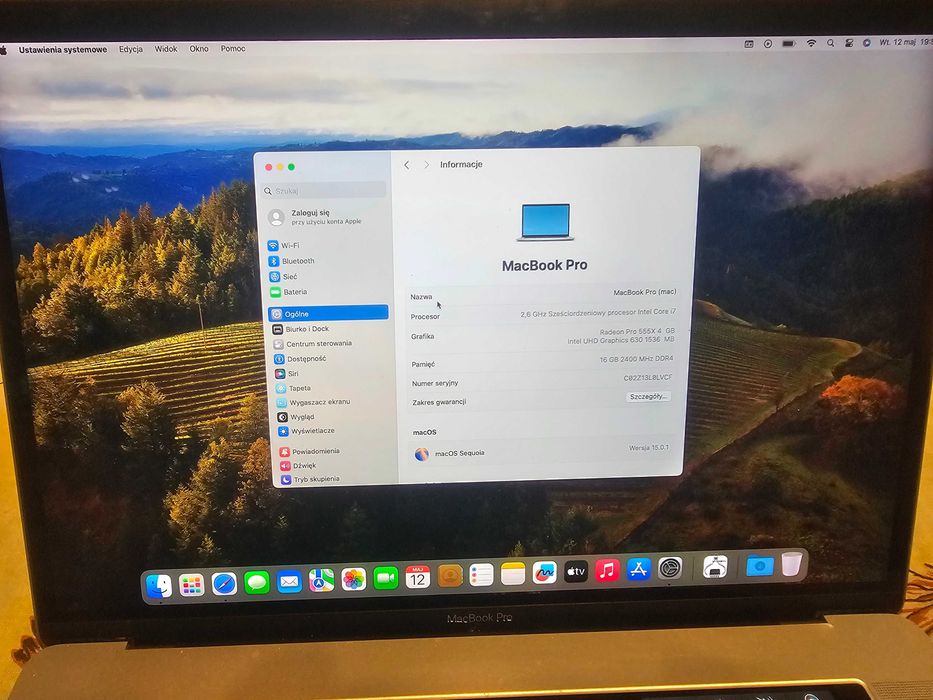933x700 pixels.
Task: Open Dostępność settings
Action: click(x=300, y=358)
